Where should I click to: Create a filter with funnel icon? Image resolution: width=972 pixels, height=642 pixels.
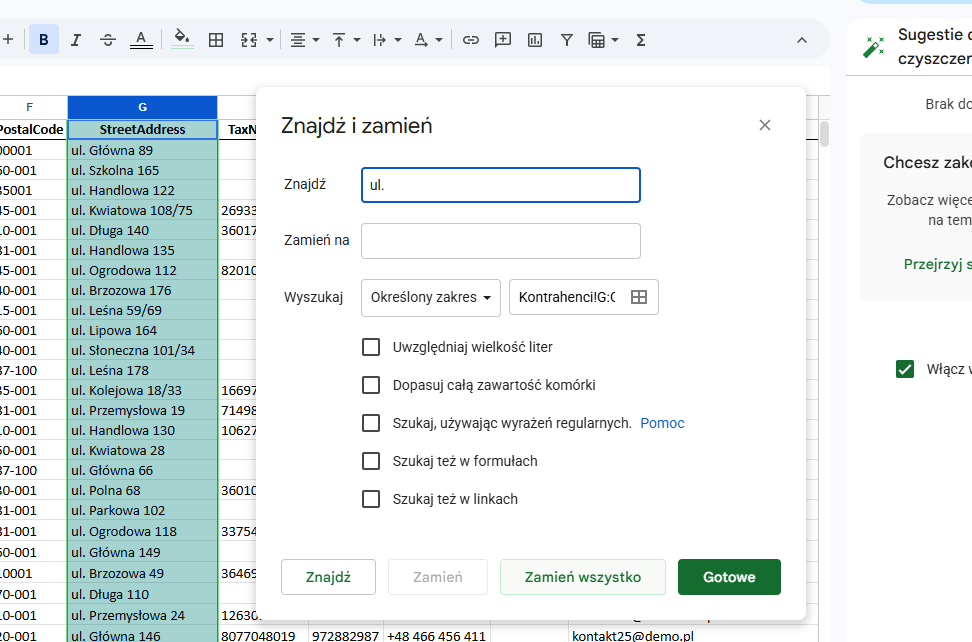pos(567,40)
